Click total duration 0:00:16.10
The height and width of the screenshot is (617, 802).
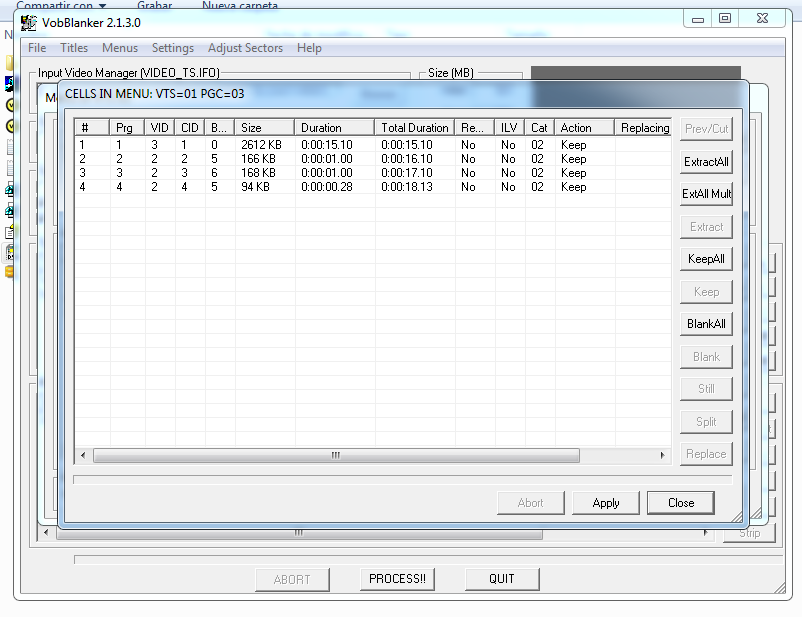tap(407, 159)
